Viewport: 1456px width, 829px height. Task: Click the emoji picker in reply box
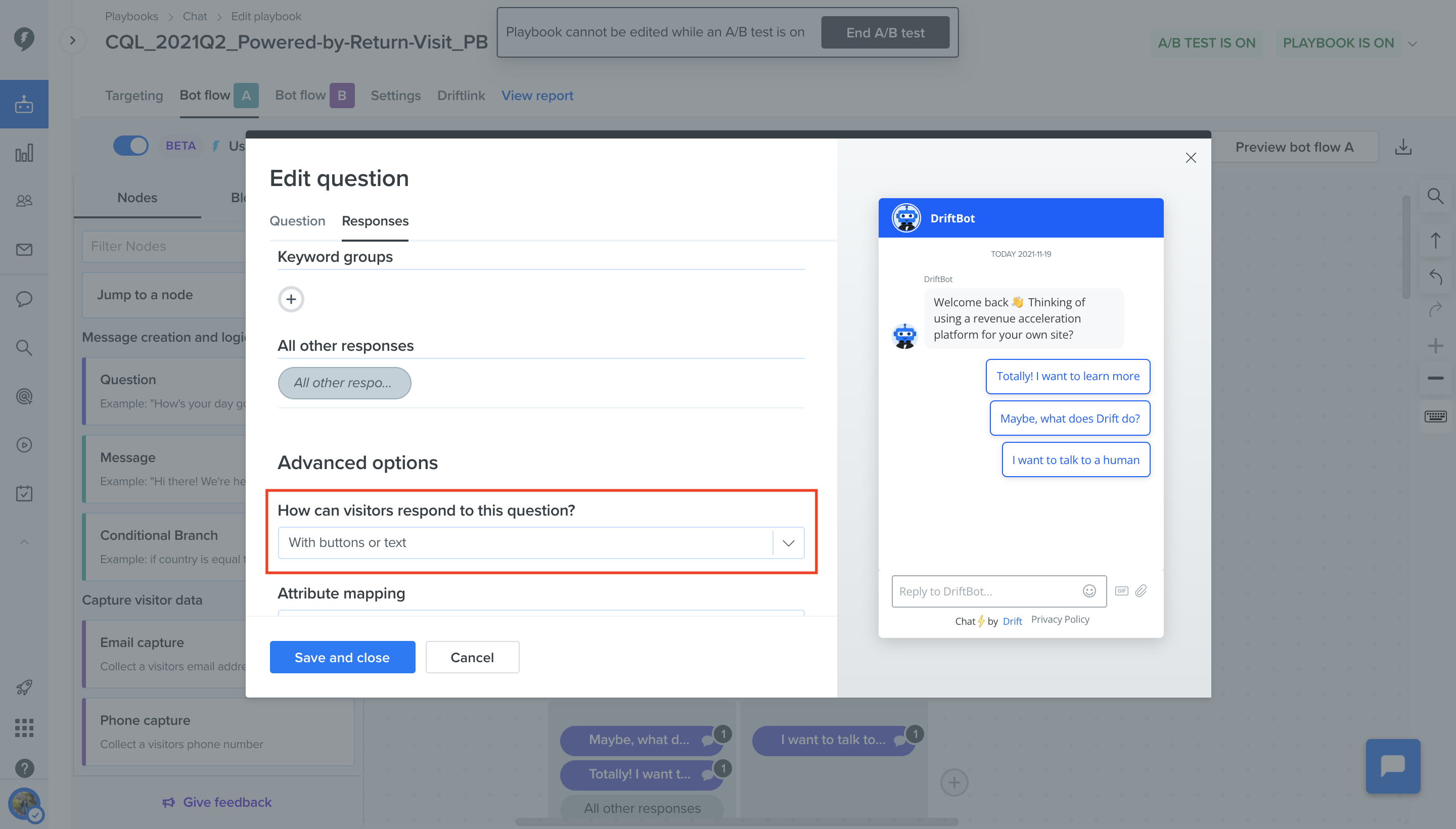[x=1089, y=591]
